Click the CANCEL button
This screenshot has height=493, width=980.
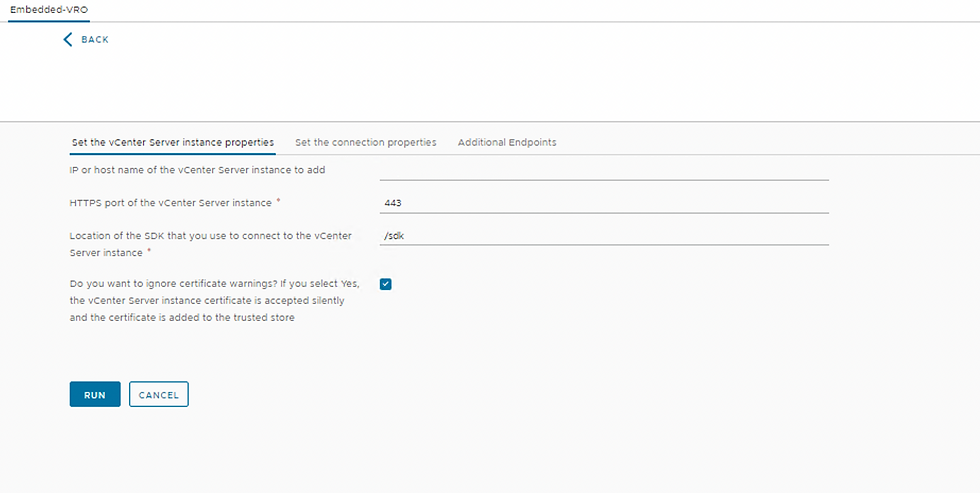tap(159, 395)
